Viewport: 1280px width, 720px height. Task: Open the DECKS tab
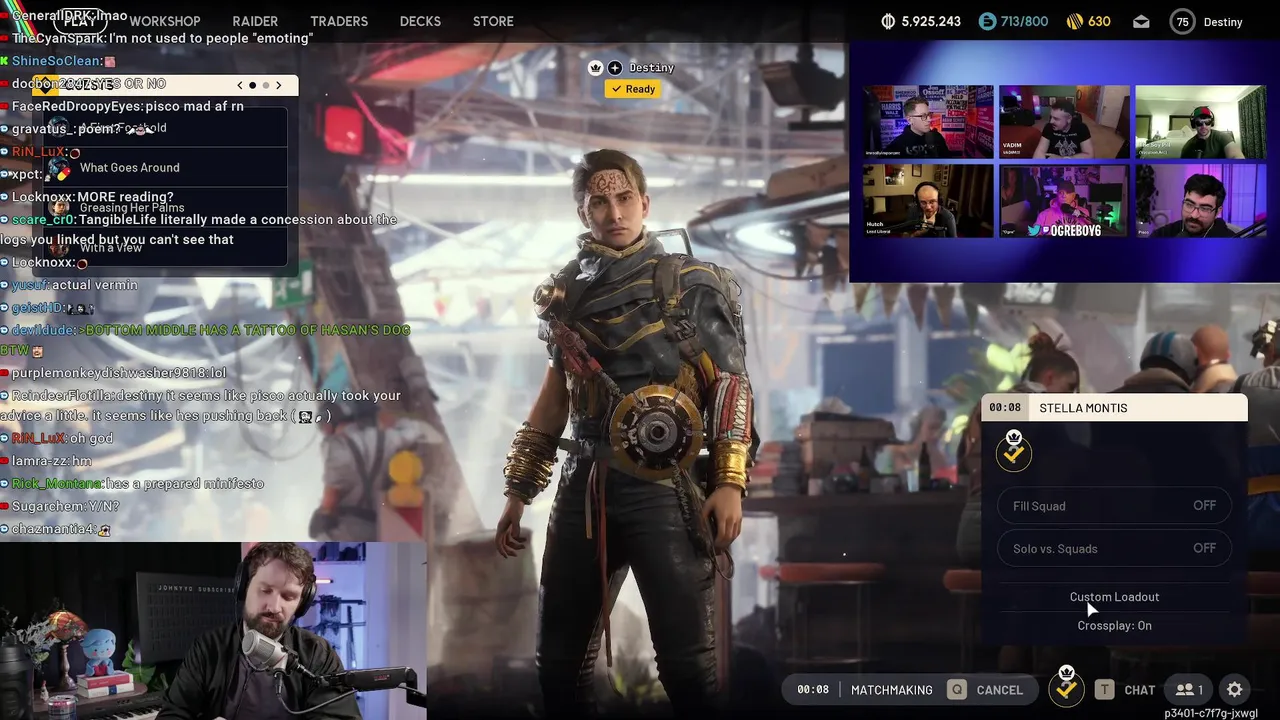point(420,21)
